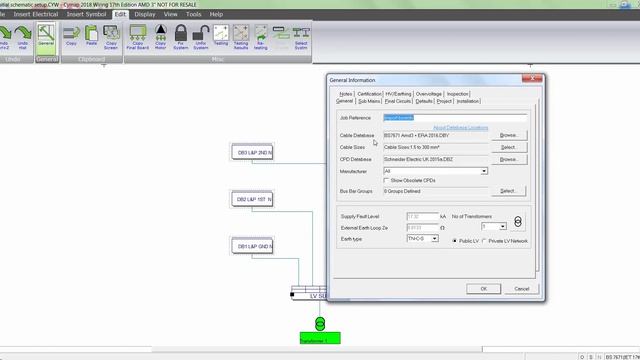Select the General tab in the dialog
Viewport: 640px width, 360px height.
pyautogui.click(x=344, y=101)
